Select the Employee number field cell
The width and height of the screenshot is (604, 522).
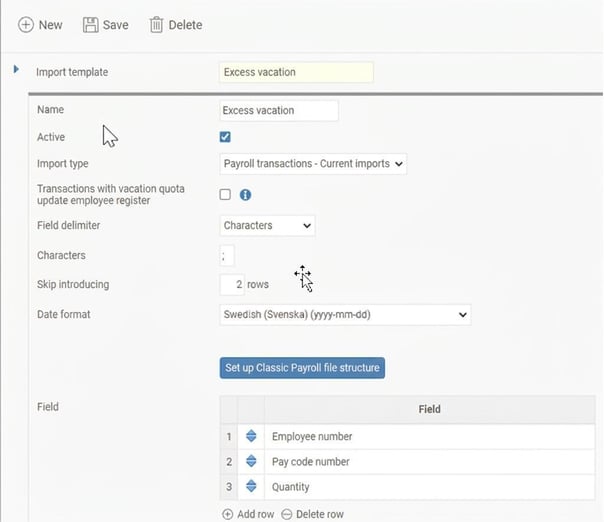click(x=430, y=436)
